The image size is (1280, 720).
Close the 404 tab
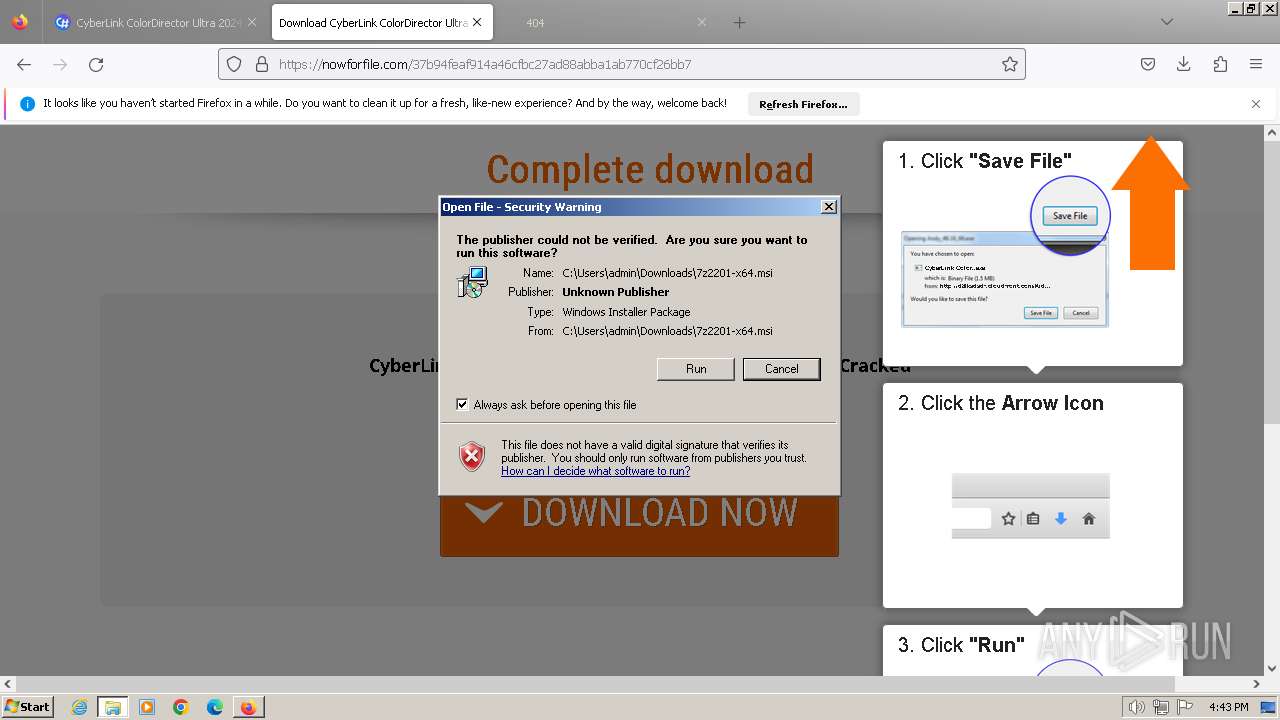coord(701,22)
